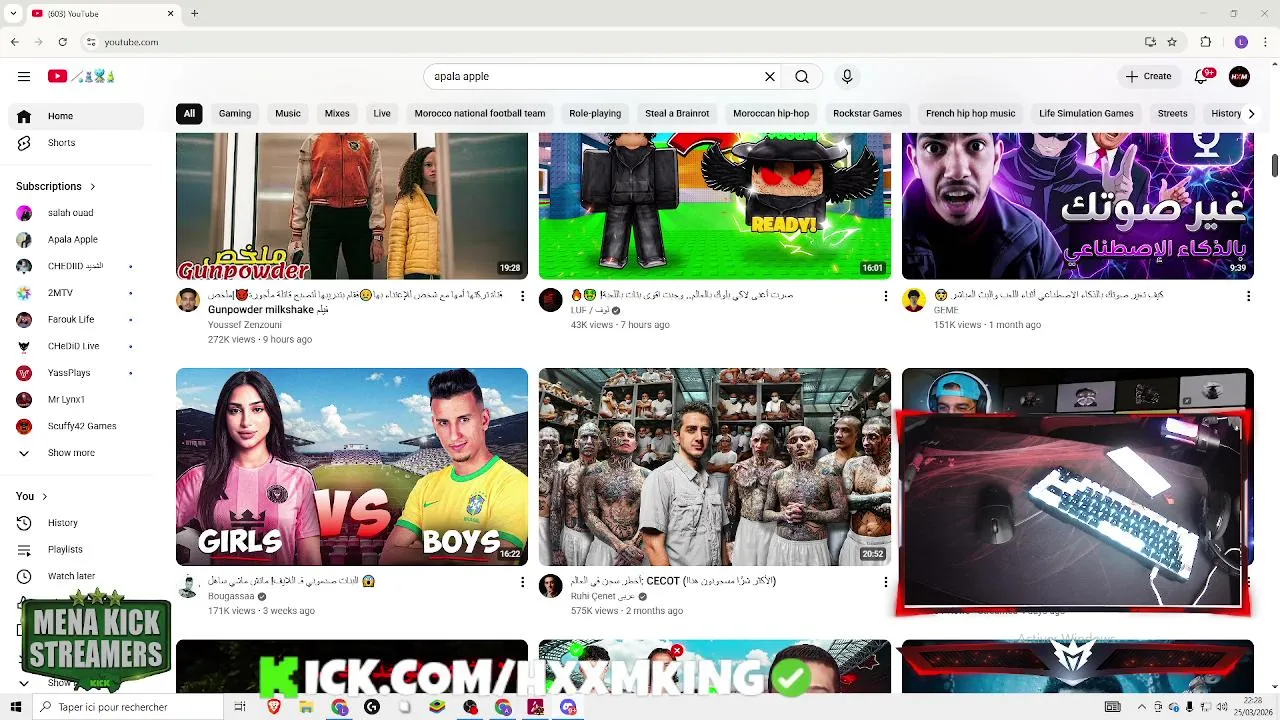Go to YouTube logo homepage
The image size is (1280, 720).
tap(81, 76)
